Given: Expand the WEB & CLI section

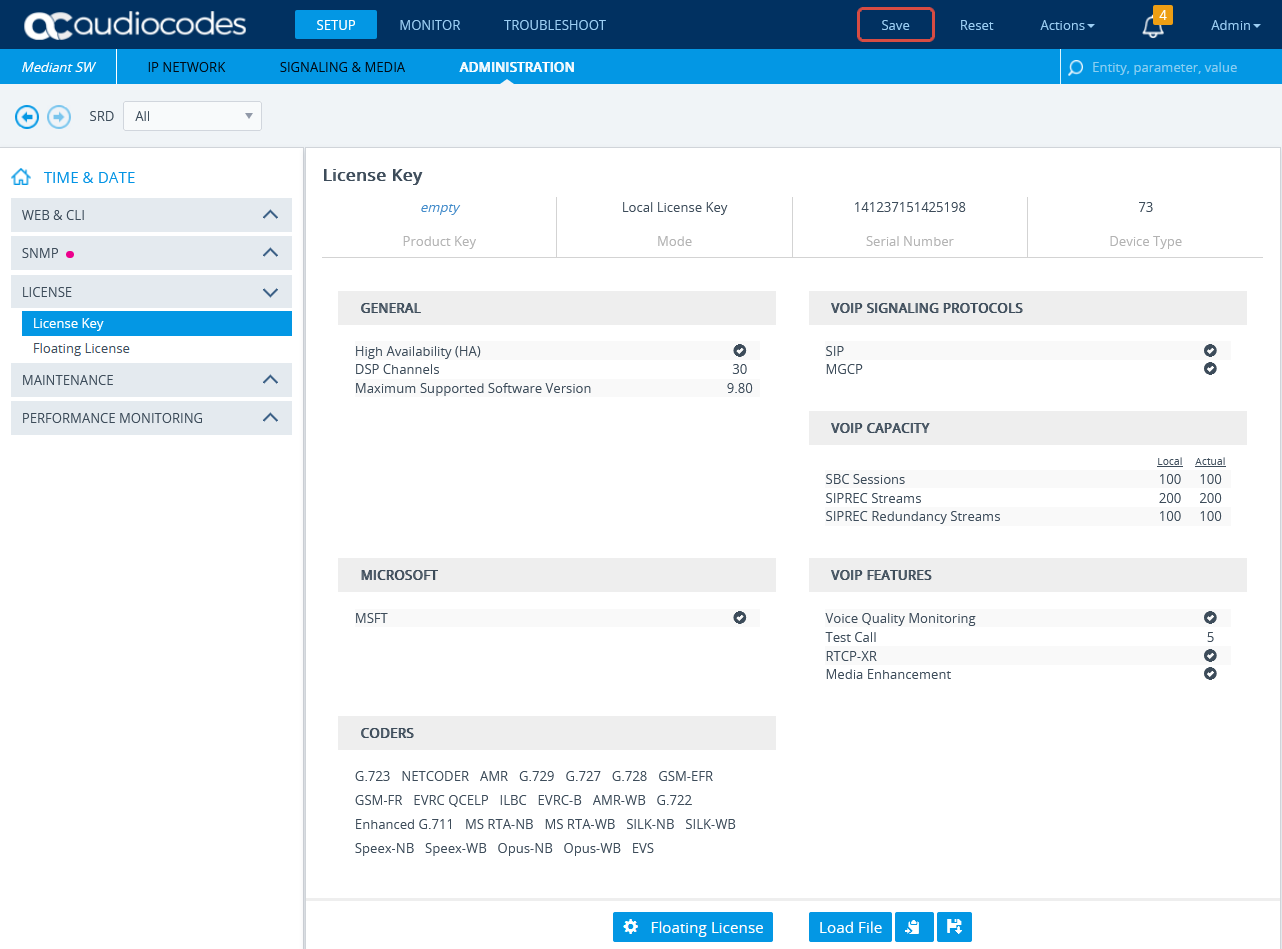Looking at the screenshot, I should tap(151, 215).
